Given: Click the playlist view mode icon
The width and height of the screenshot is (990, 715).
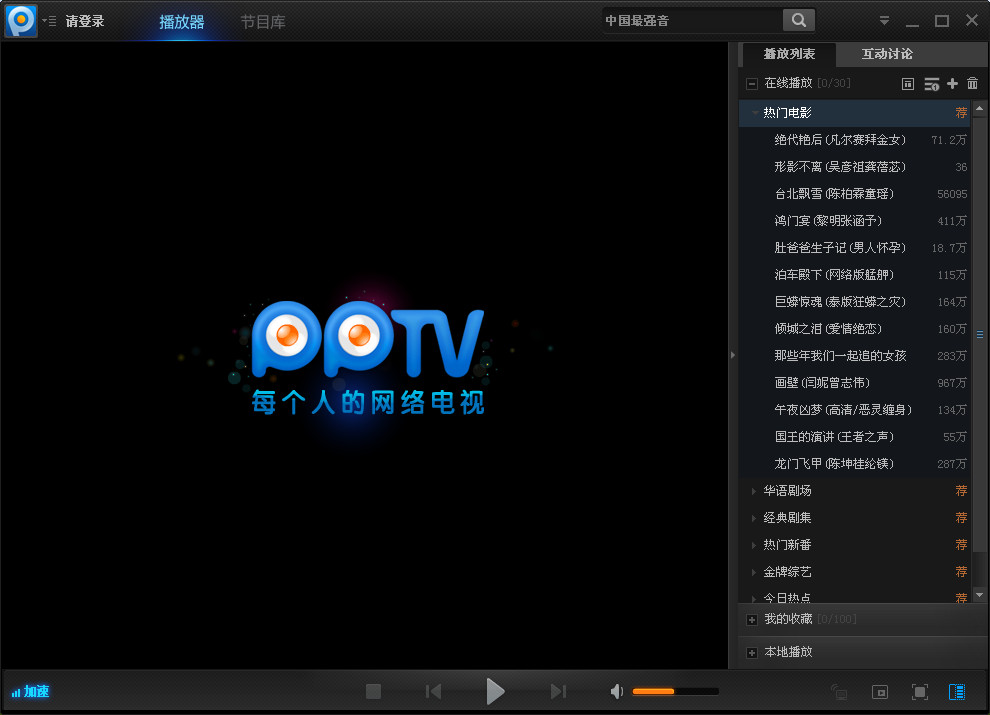Looking at the screenshot, I should click(907, 83).
